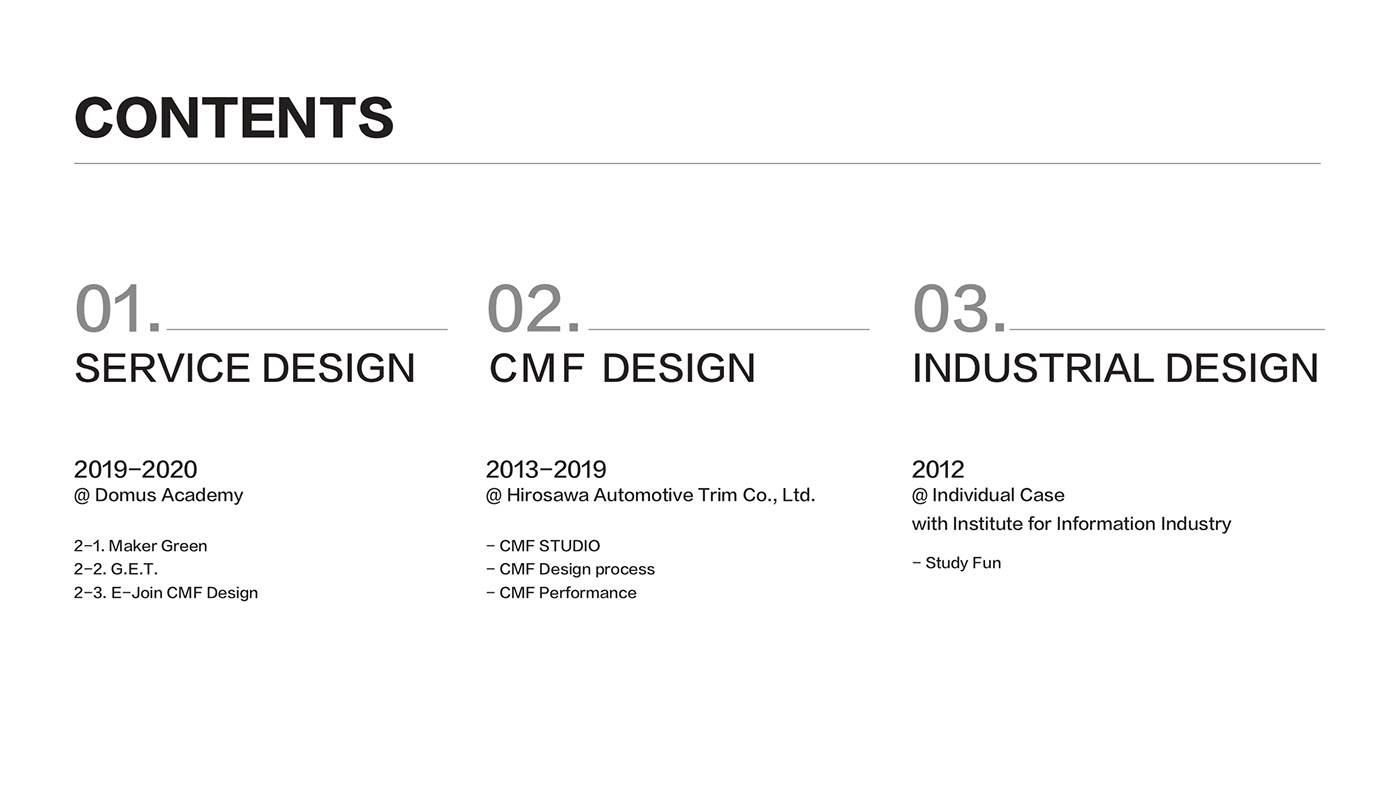
Task: Open the CMF DESIGN section title
Action: [x=622, y=368]
